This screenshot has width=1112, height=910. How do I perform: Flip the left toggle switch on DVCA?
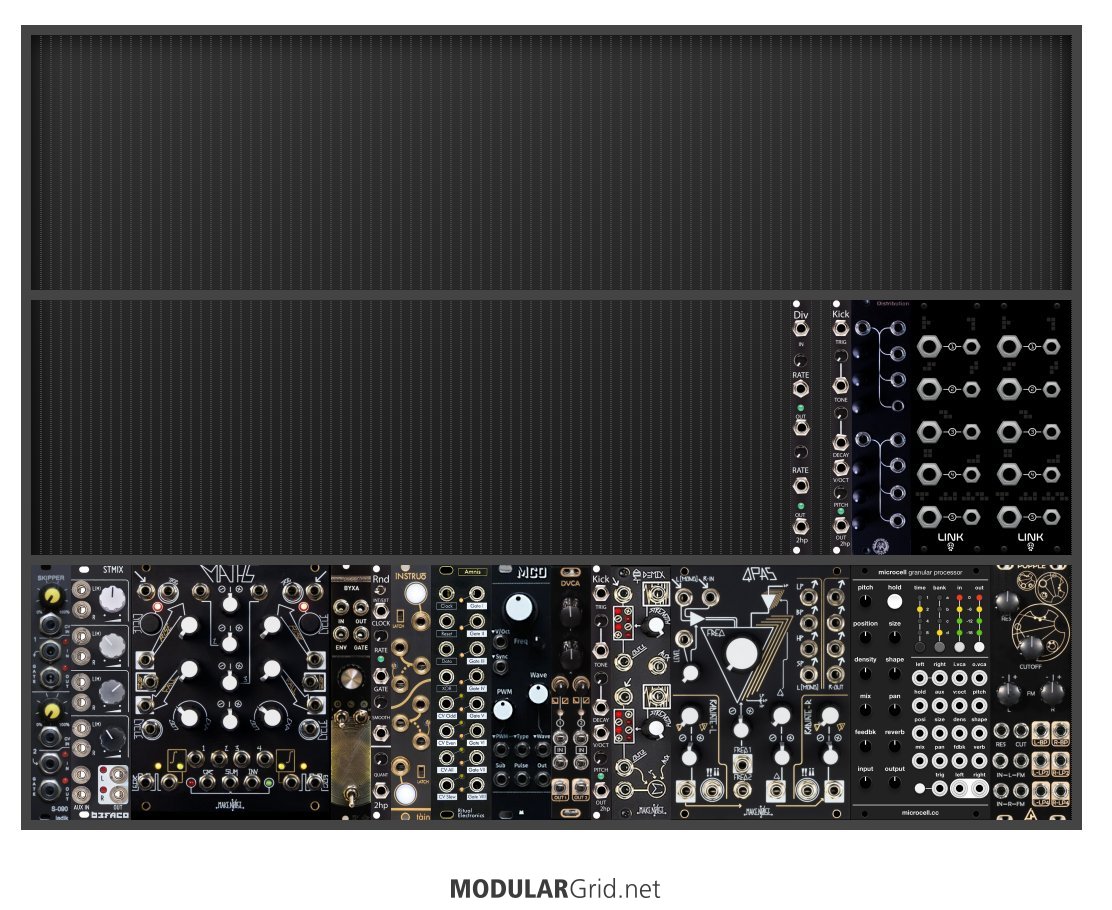click(x=560, y=684)
